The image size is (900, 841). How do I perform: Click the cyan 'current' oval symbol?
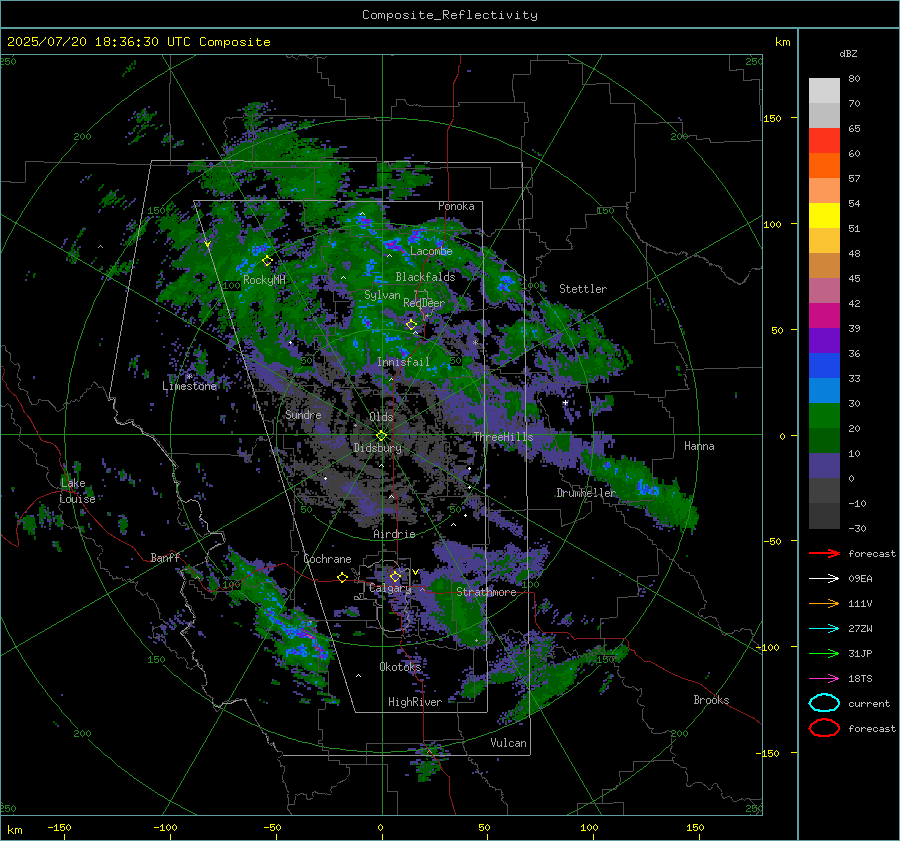click(824, 703)
